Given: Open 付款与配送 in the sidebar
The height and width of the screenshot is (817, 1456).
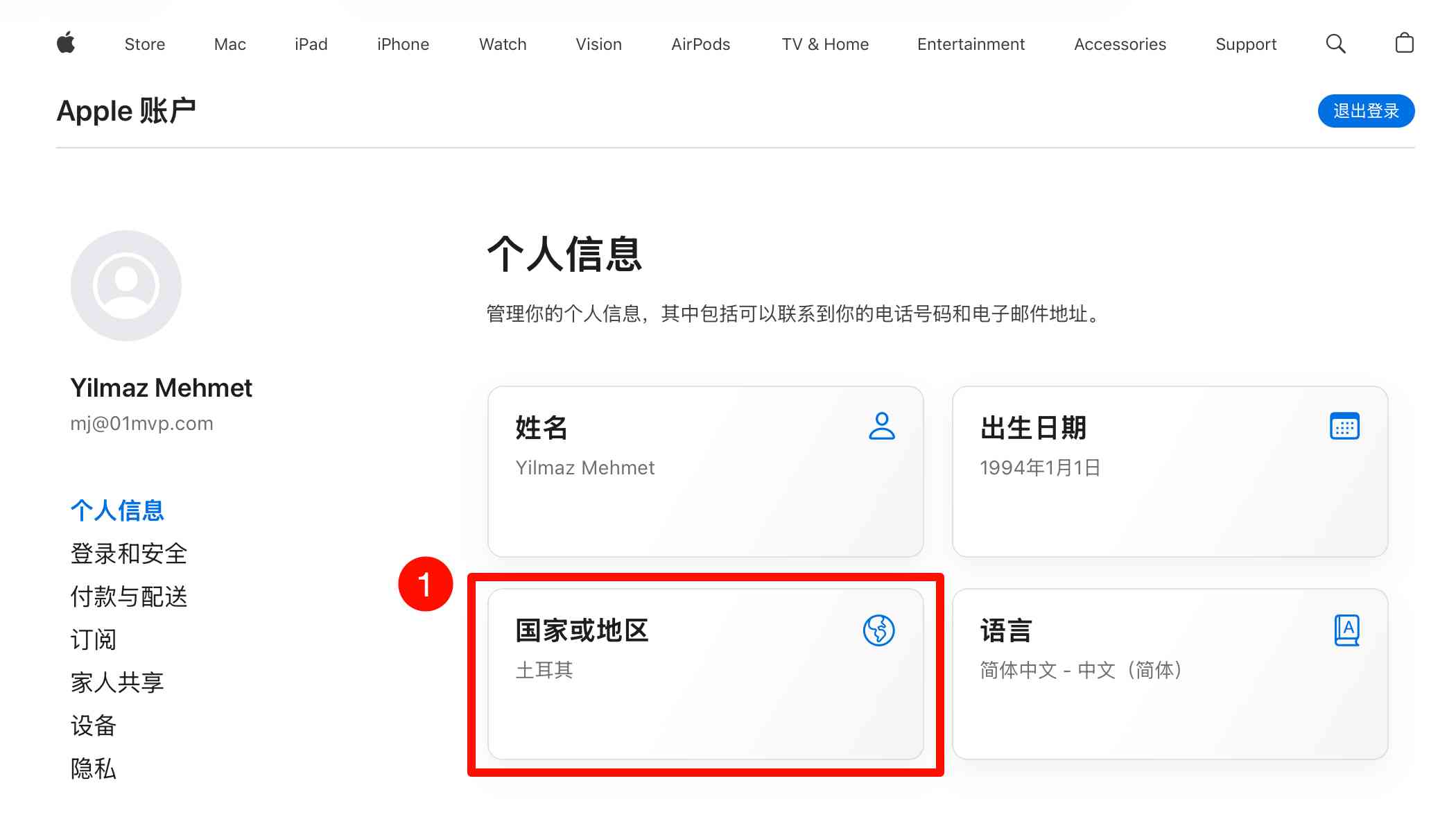Looking at the screenshot, I should coord(129,596).
